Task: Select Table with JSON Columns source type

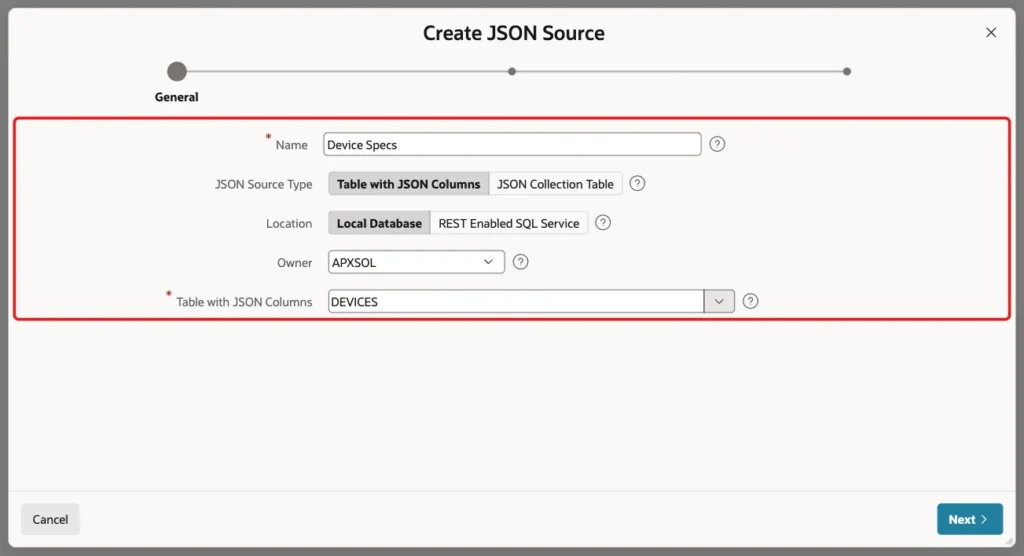Action: 409,184
